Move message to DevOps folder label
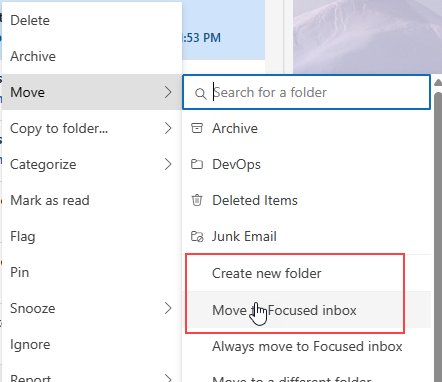Image resolution: width=442 pixels, height=382 pixels. coord(236,164)
